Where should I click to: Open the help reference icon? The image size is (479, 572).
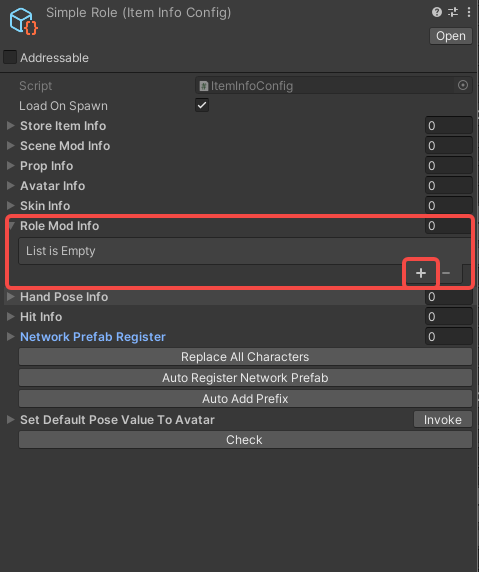(436, 12)
